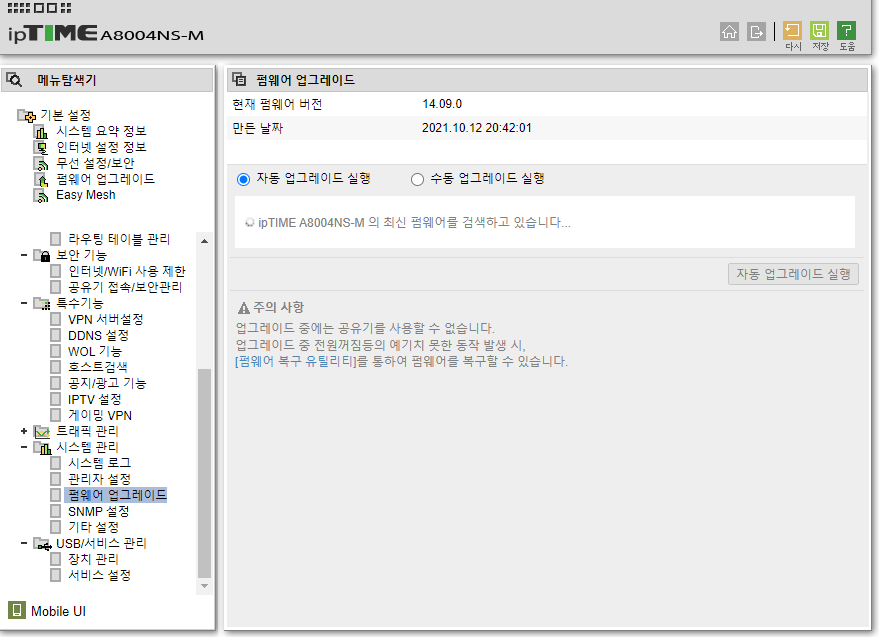The height and width of the screenshot is (637, 884).
Task: Collapse the 보안 기능 tree node
Action: click(24, 255)
